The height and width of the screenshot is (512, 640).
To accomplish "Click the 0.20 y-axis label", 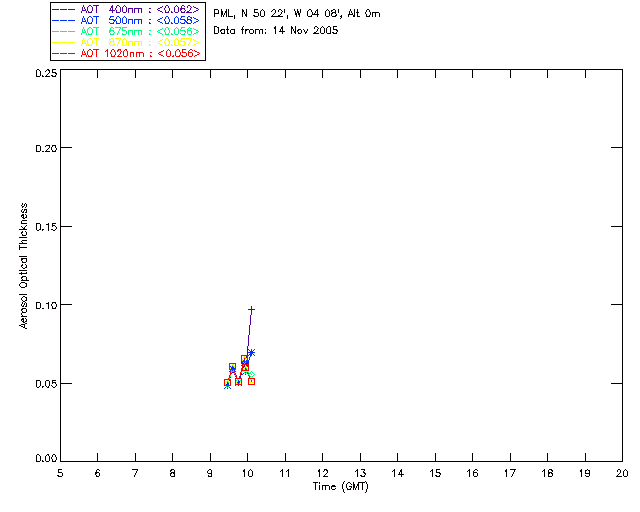I will point(46,148).
